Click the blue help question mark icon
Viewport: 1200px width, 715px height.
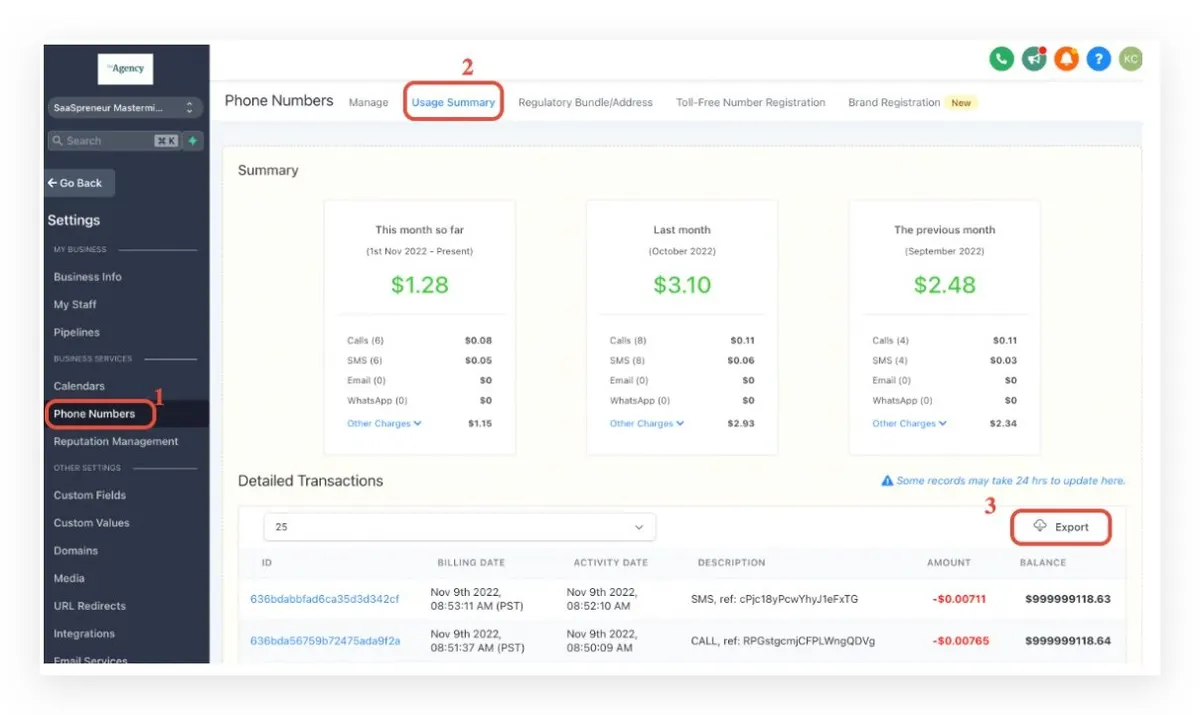pos(1098,59)
